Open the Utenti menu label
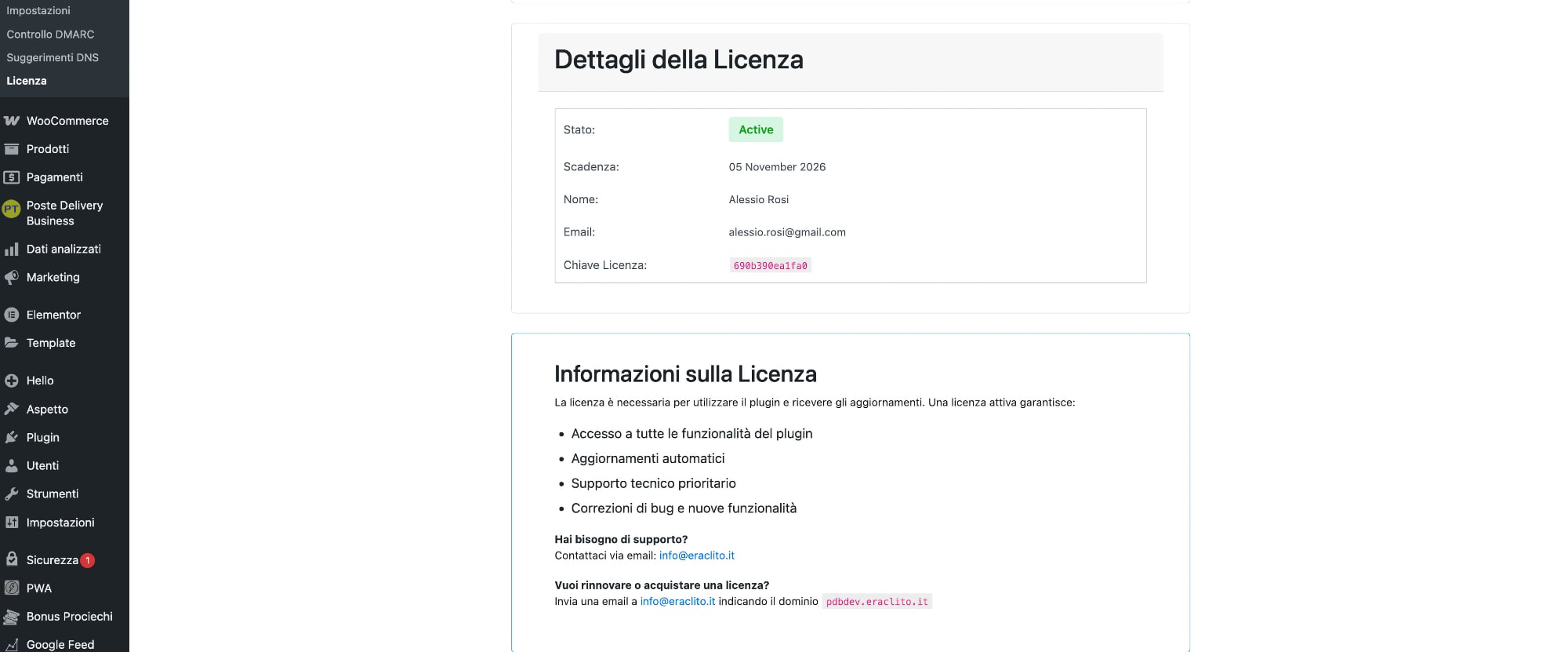Viewport: 1568px width, 652px height. click(42, 466)
